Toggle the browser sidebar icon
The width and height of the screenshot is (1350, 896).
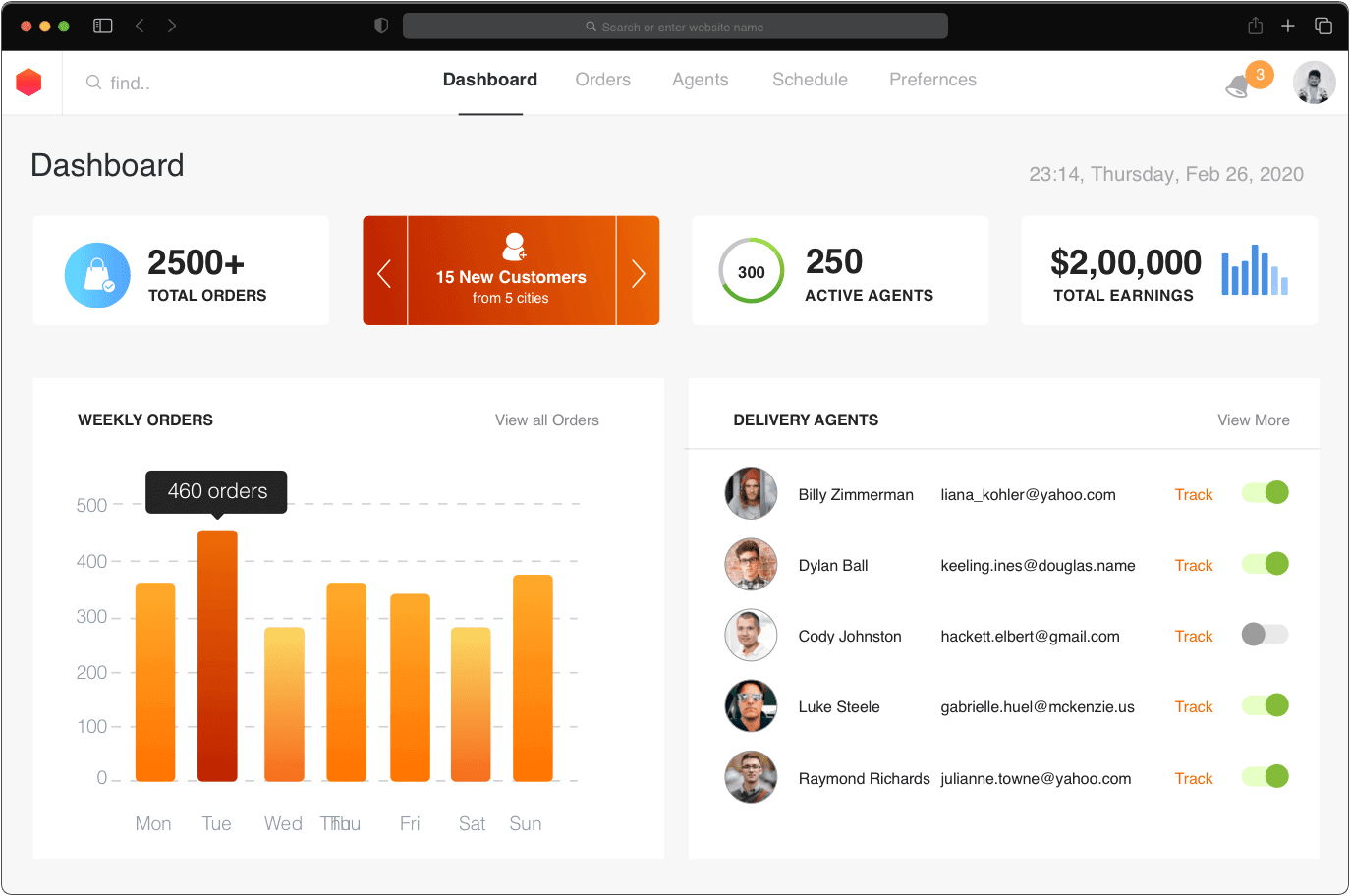point(103,27)
